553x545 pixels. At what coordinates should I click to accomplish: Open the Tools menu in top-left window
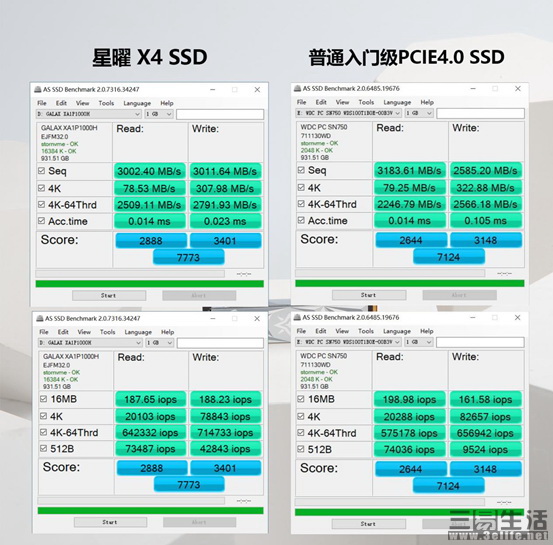(x=106, y=103)
